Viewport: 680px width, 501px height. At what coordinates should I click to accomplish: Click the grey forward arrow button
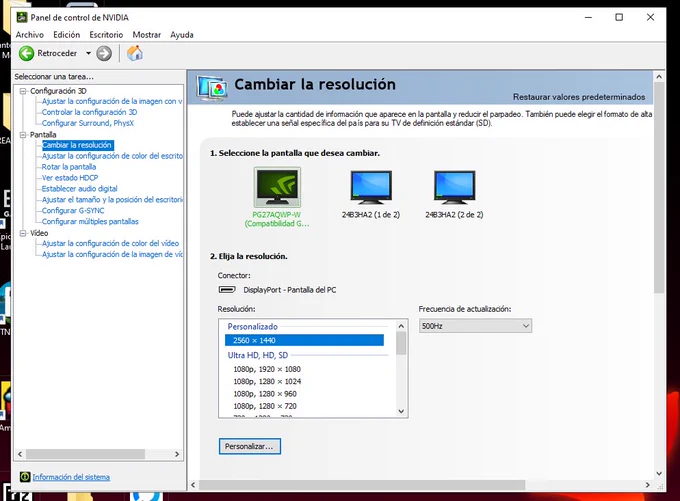(104, 53)
